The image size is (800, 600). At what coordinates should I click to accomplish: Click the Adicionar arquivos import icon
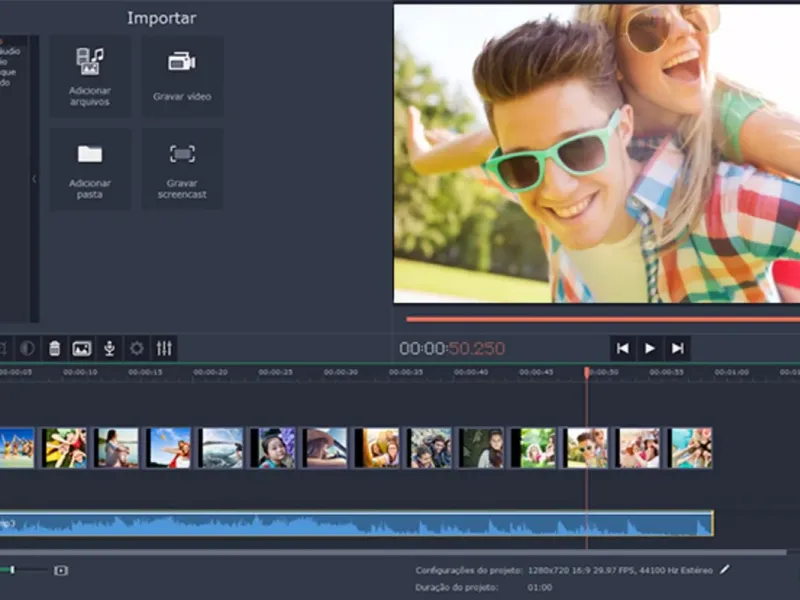pos(90,77)
